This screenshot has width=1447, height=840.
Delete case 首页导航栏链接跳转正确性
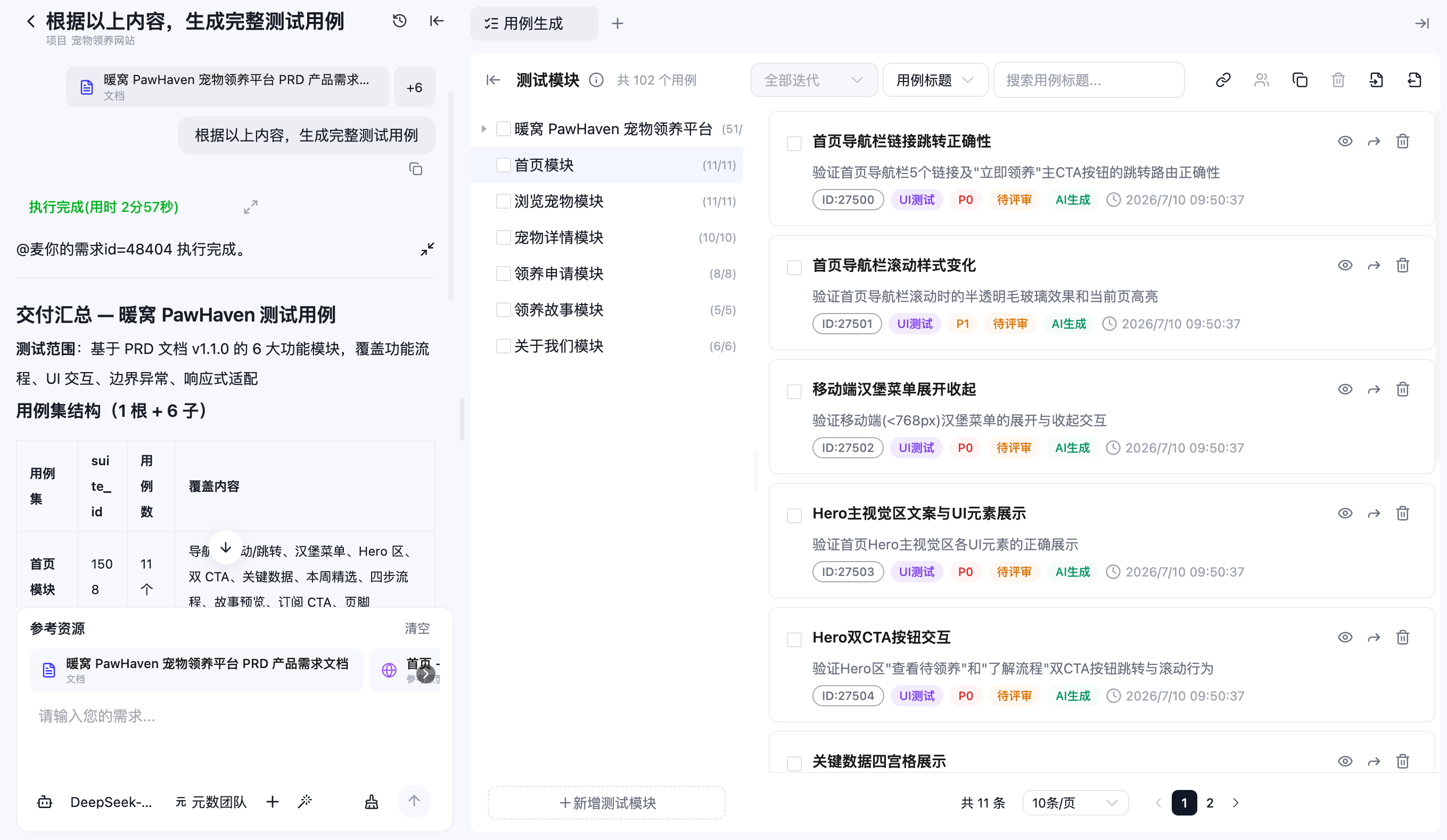coord(1403,141)
